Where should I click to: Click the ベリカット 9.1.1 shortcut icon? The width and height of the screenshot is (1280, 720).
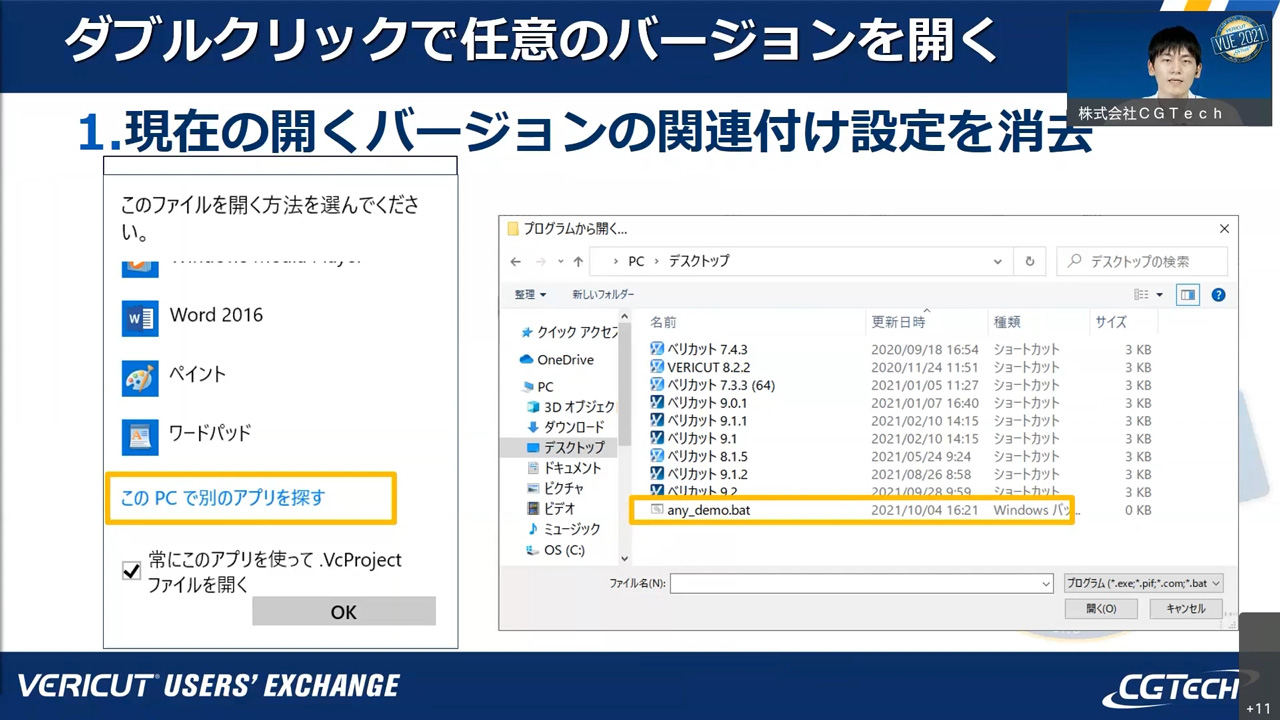click(x=657, y=421)
